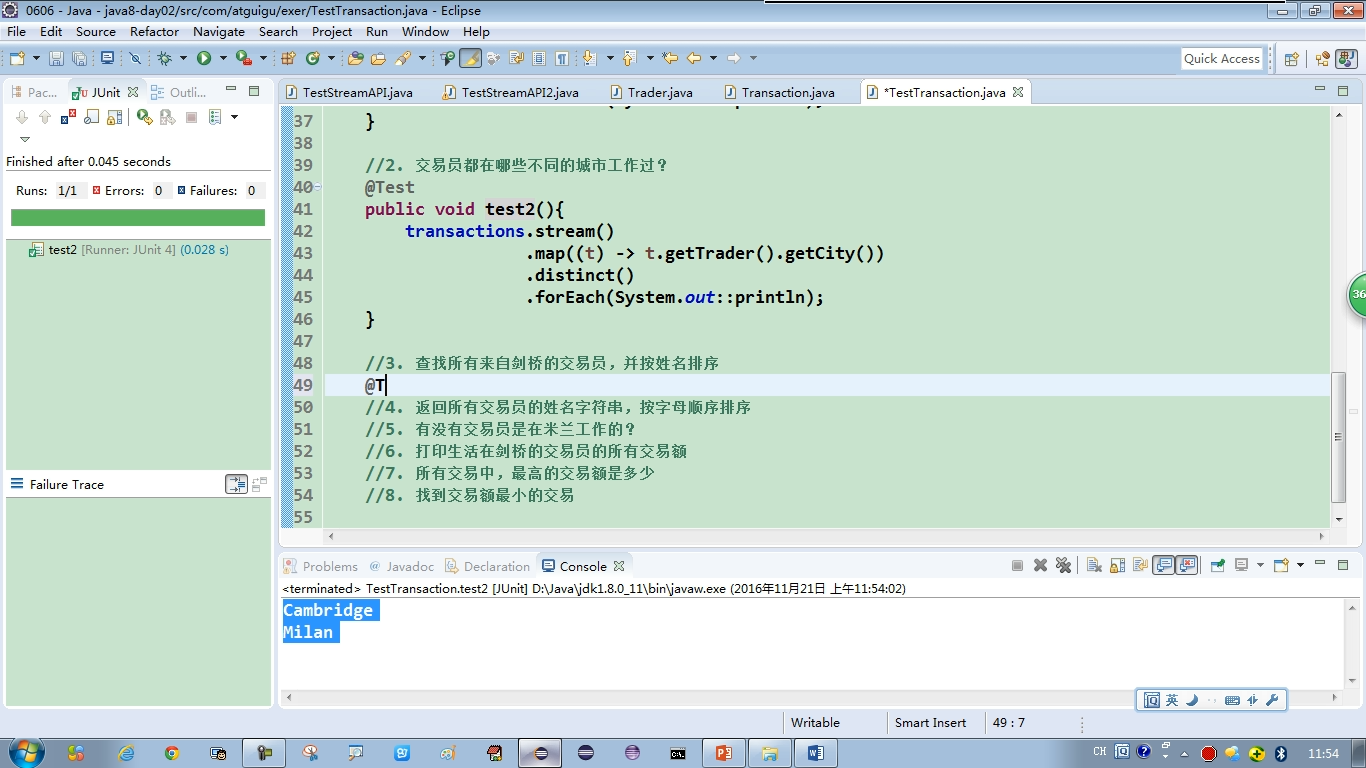Click Windows Start button
Image resolution: width=1366 pixels, height=768 pixels.
point(26,753)
